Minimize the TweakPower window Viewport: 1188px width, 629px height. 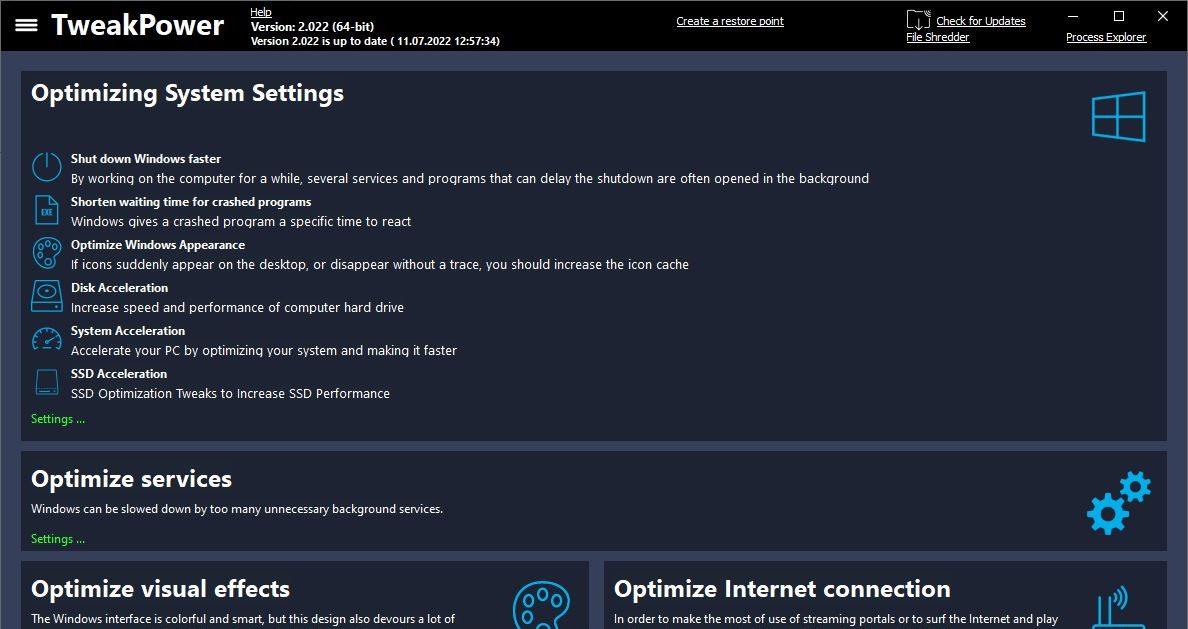pyautogui.click(x=1073, y=16)
